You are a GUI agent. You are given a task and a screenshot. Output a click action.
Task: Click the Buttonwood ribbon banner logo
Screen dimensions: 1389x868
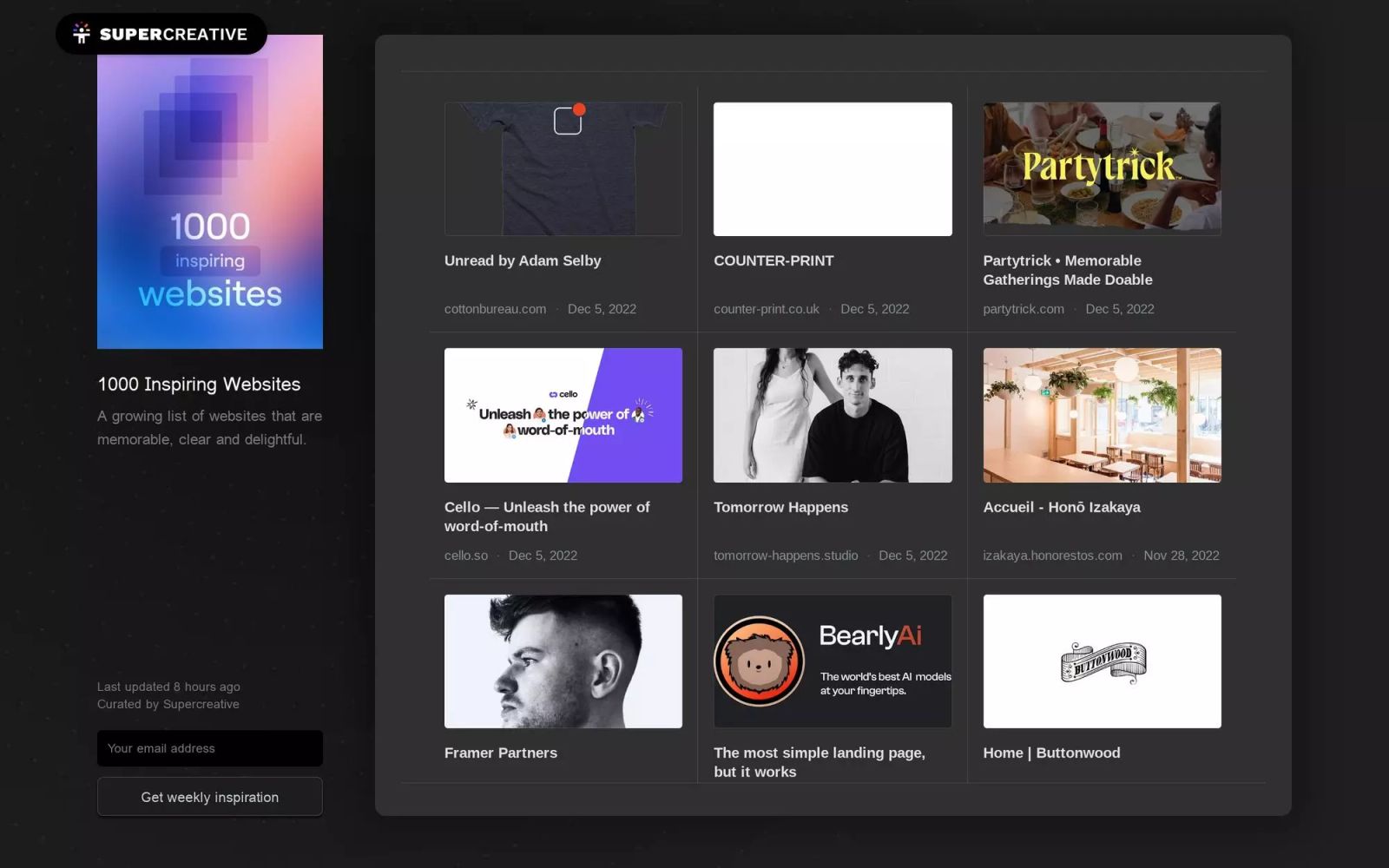pyautogui.click(x=1103, y=663)
